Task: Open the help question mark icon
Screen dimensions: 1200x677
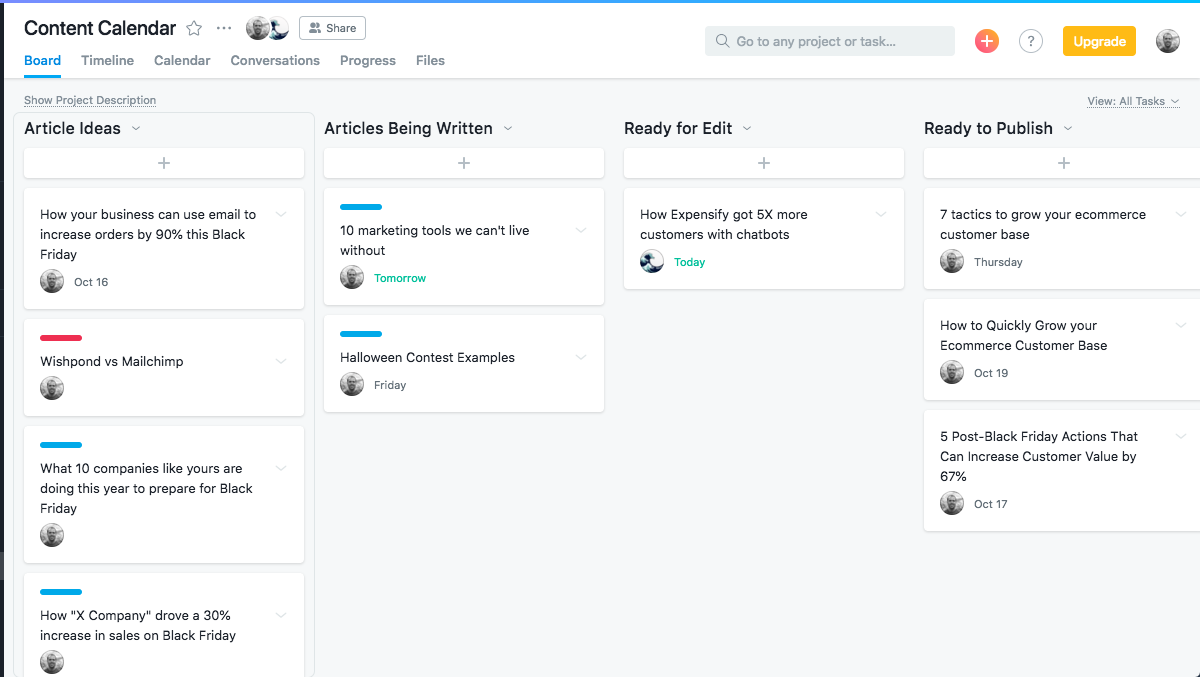Action: point(1031,41)
